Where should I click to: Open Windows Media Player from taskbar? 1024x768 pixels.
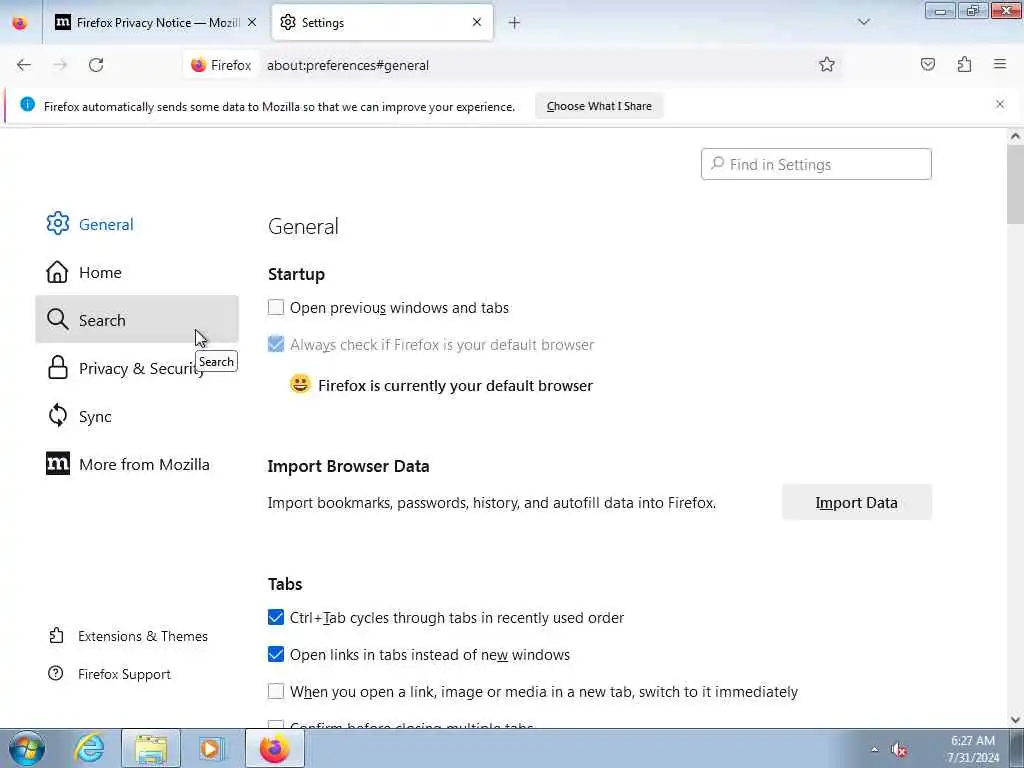(212, 748)
